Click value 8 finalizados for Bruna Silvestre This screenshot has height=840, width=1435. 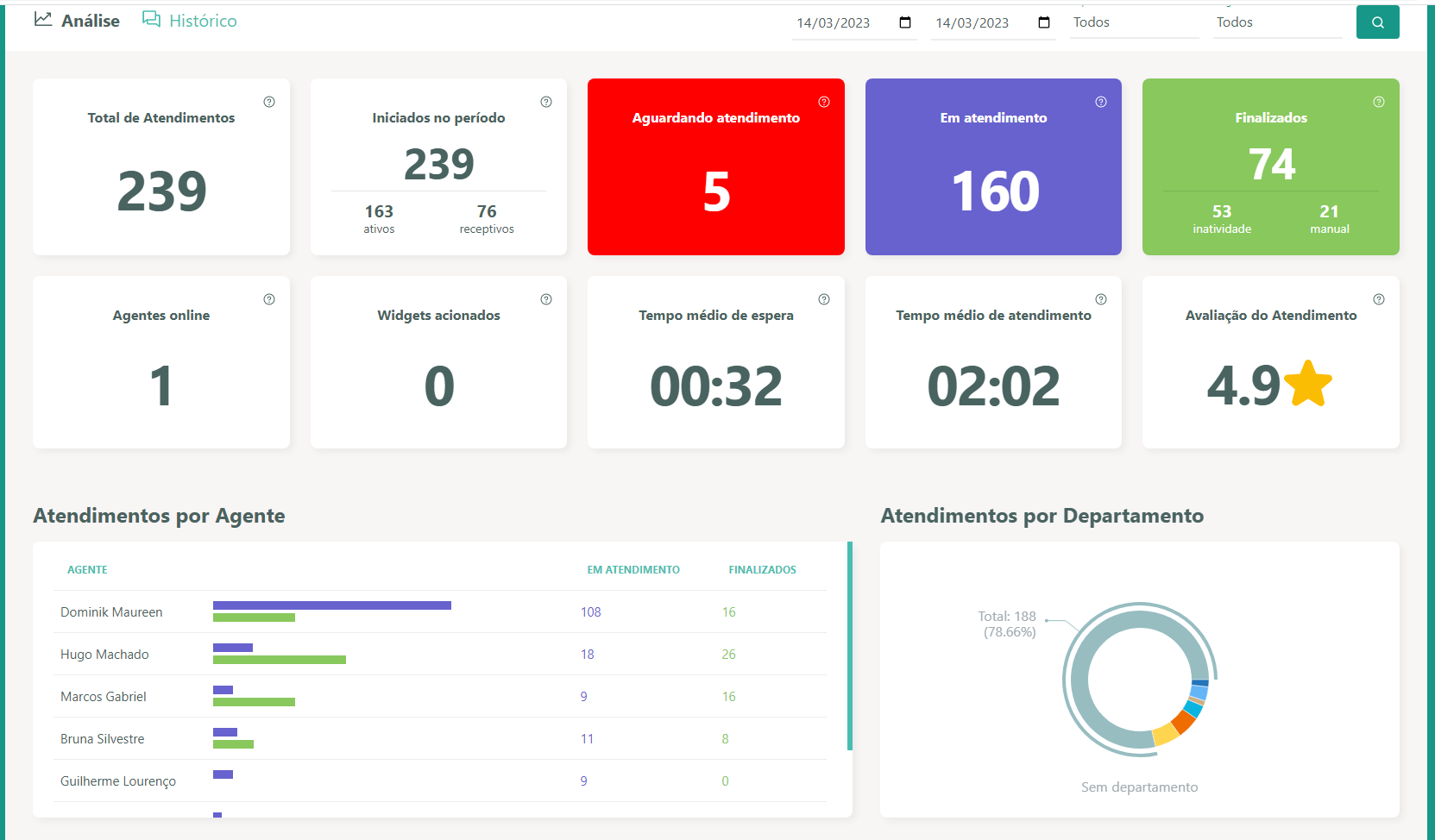pos(725,739)
